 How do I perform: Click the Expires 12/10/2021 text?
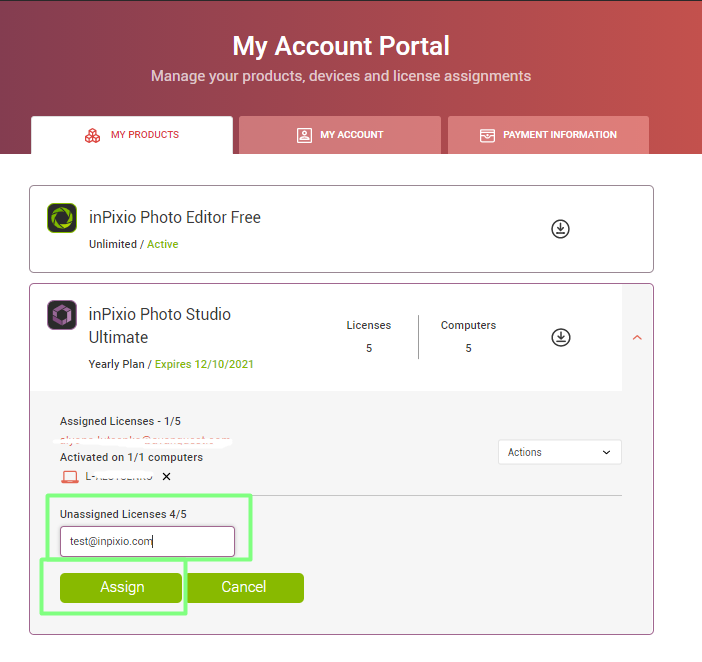coord(204,364)
